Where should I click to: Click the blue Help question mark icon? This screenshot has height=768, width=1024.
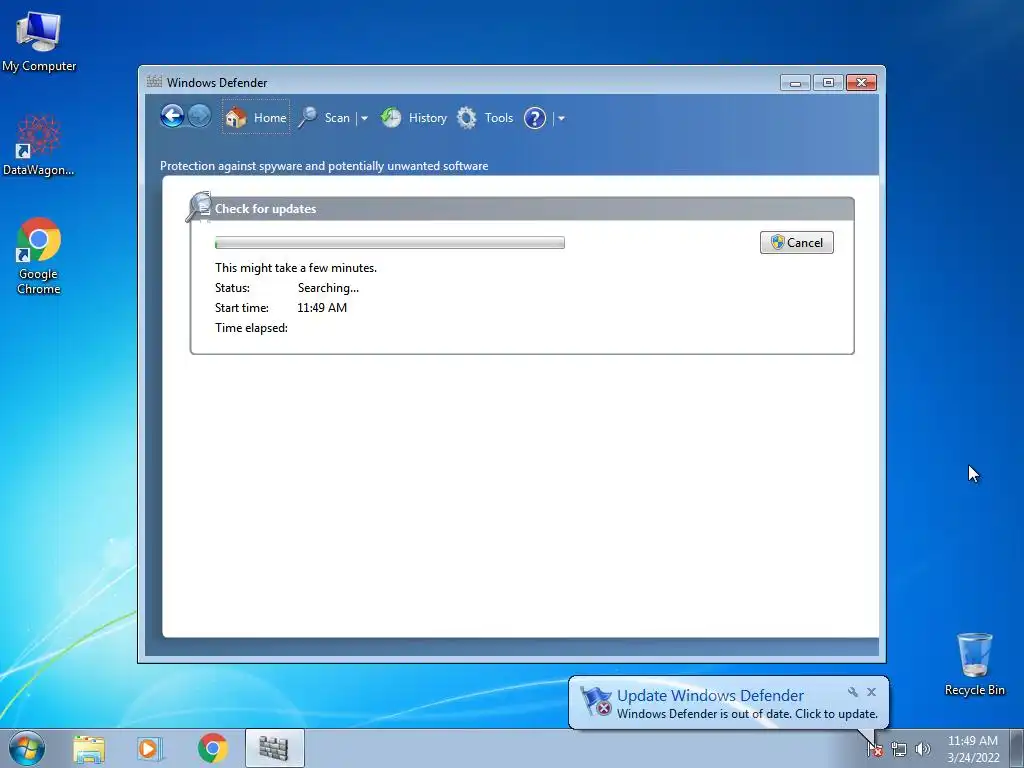pyautogui.click(x=535, y=118)
